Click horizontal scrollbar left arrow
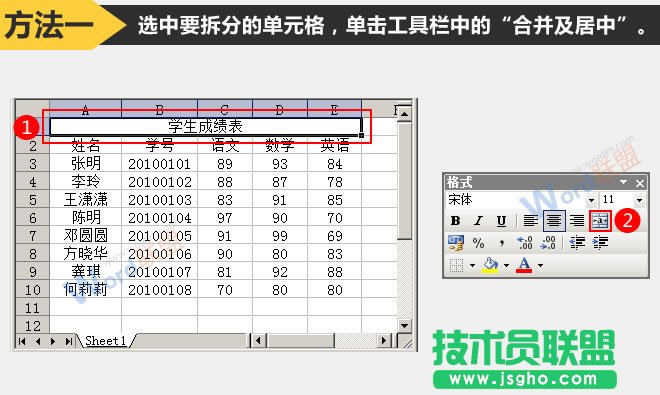Image resolution: width=660 pixels, height=395 pixels. coord(259,340)
